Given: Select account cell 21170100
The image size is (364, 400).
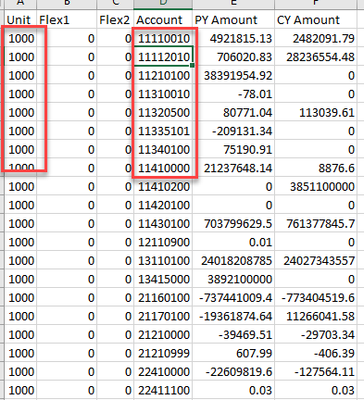Looking at the screenshot, I should (x=163, y=316).
